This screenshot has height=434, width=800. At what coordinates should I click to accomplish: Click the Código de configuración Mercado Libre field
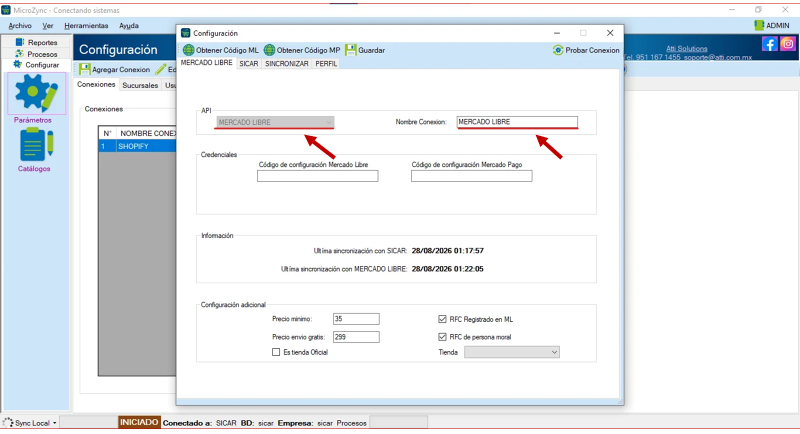317,176
